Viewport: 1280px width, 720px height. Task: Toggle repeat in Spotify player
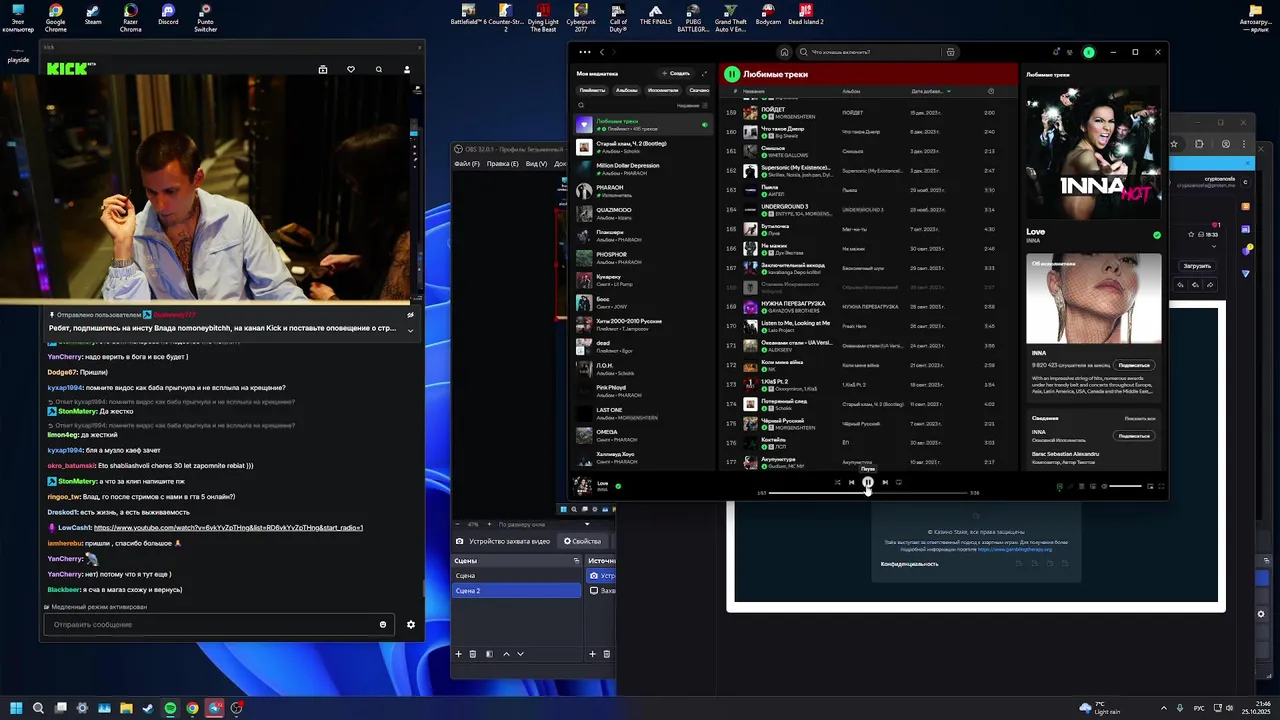coord(899,482)
